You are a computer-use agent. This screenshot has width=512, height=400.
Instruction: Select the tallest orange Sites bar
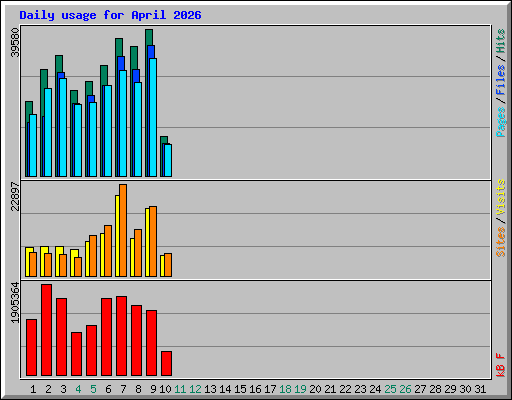point(123,230)
